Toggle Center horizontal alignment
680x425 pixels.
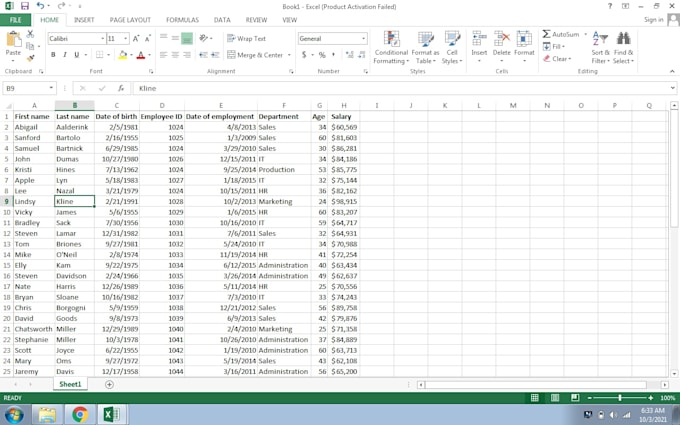pos(175,55)
